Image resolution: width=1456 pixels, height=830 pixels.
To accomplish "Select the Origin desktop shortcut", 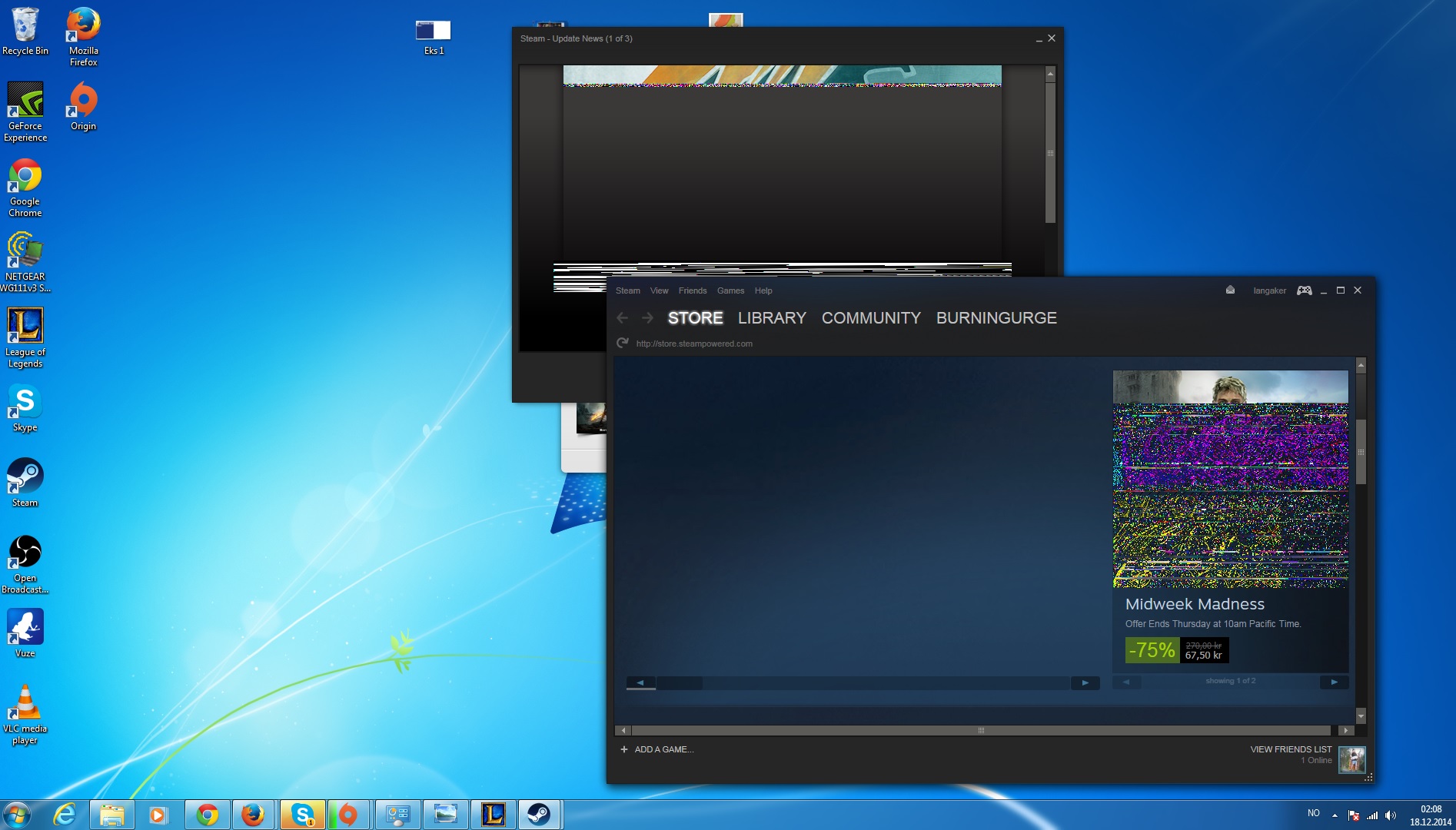I will pos(83,106).
